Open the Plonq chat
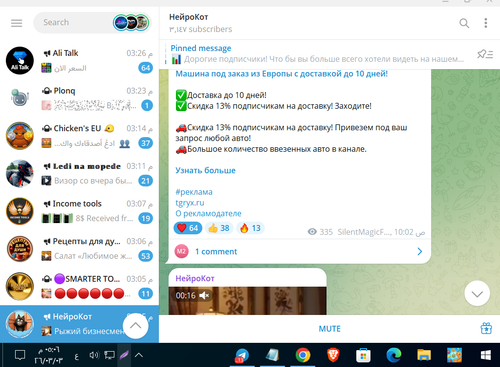Viewport: 500px width, 367px height. (79, 98)
